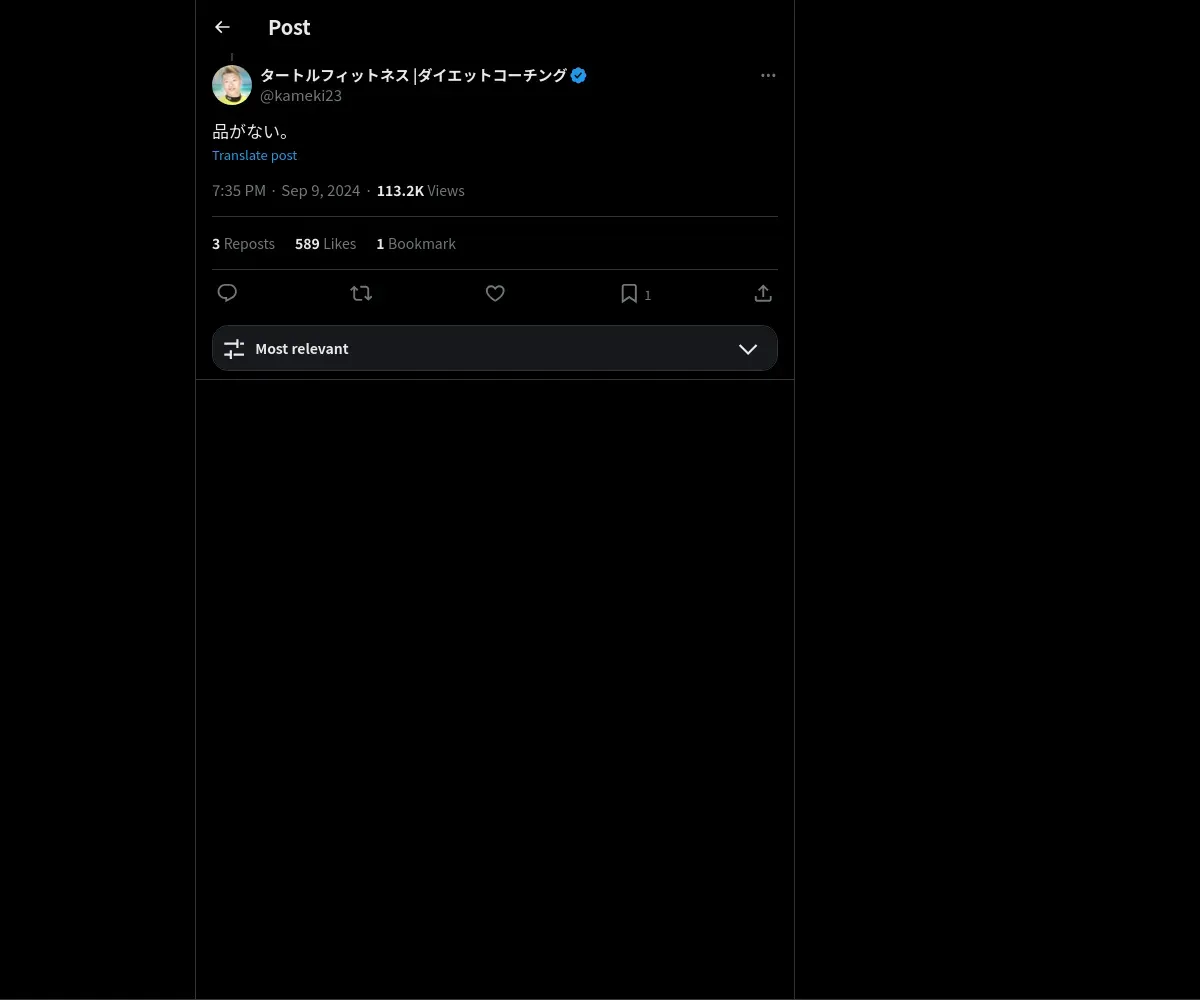Click the タートルフィットネス display name
Screen dimensions: 1200x1000
(x=413, y=76)
